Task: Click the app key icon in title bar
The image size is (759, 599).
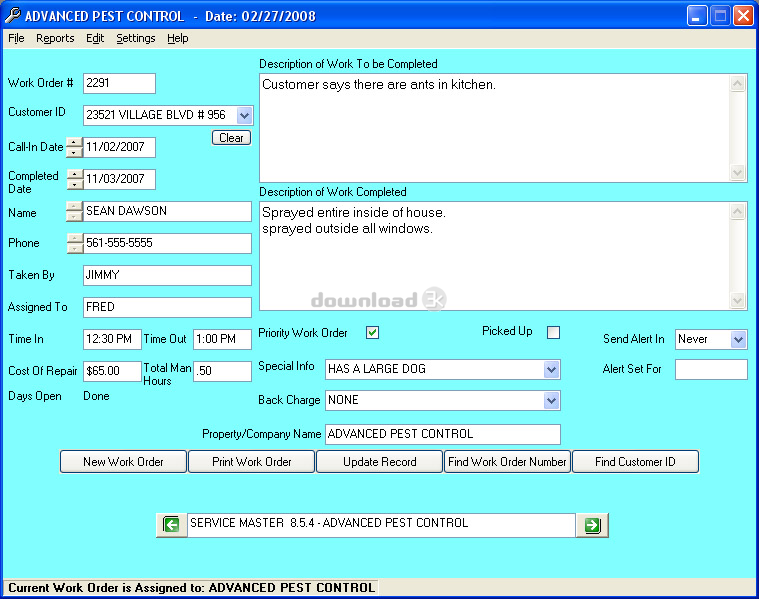Action: click(x=12, y=16)
